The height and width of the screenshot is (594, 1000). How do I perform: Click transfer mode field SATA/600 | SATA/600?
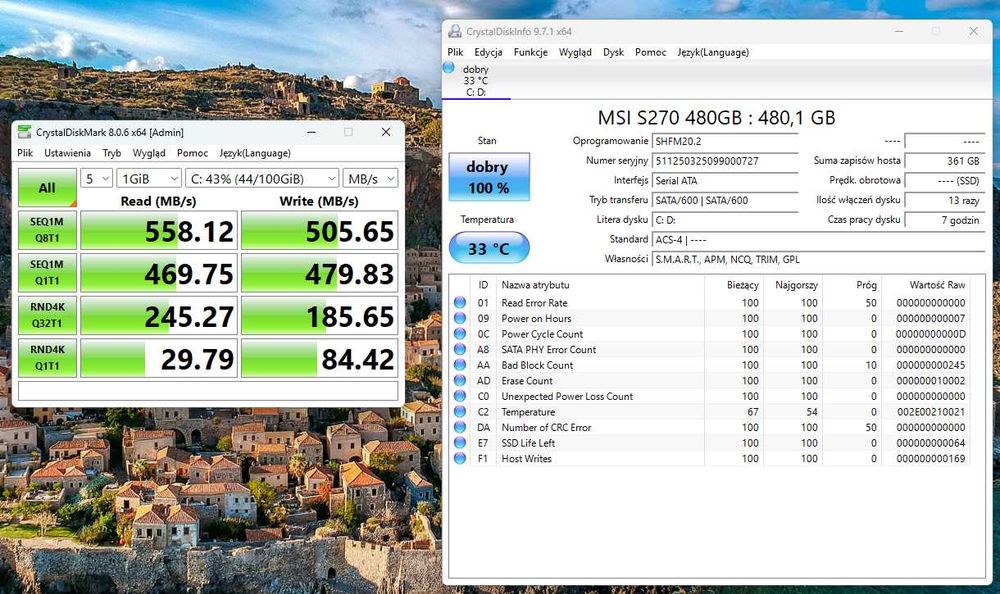click(x=725, y=200)
